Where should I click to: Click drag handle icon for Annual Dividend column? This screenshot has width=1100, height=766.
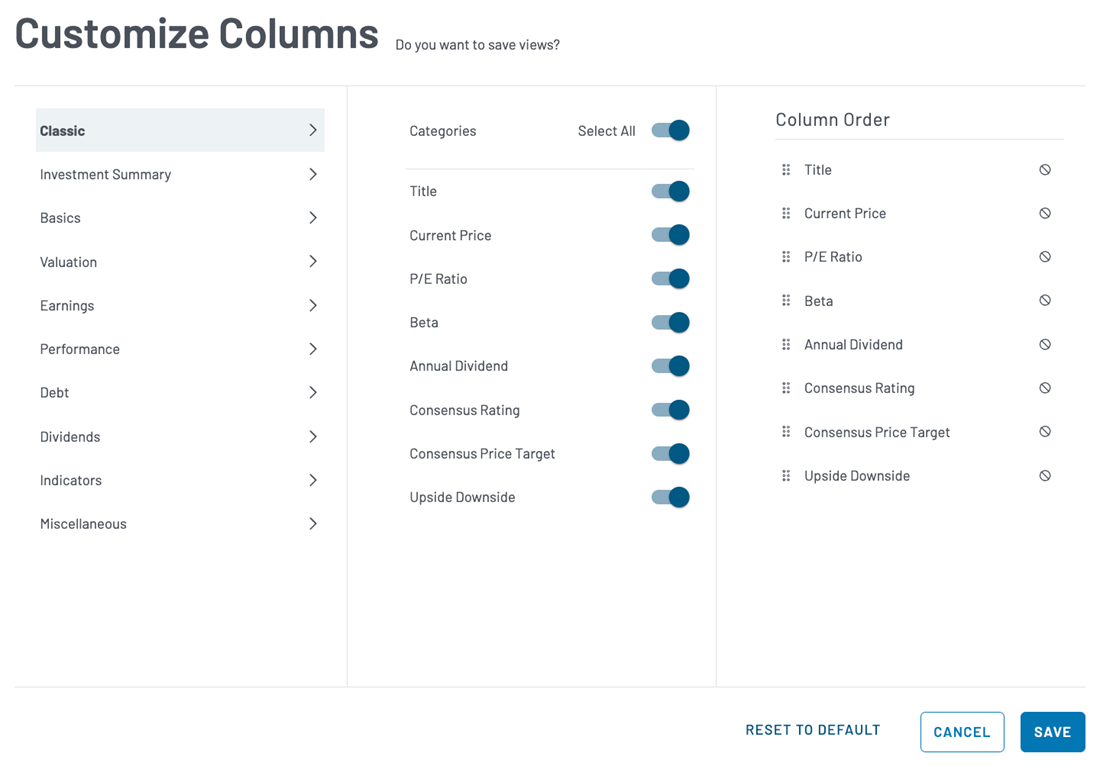(786, 344)
